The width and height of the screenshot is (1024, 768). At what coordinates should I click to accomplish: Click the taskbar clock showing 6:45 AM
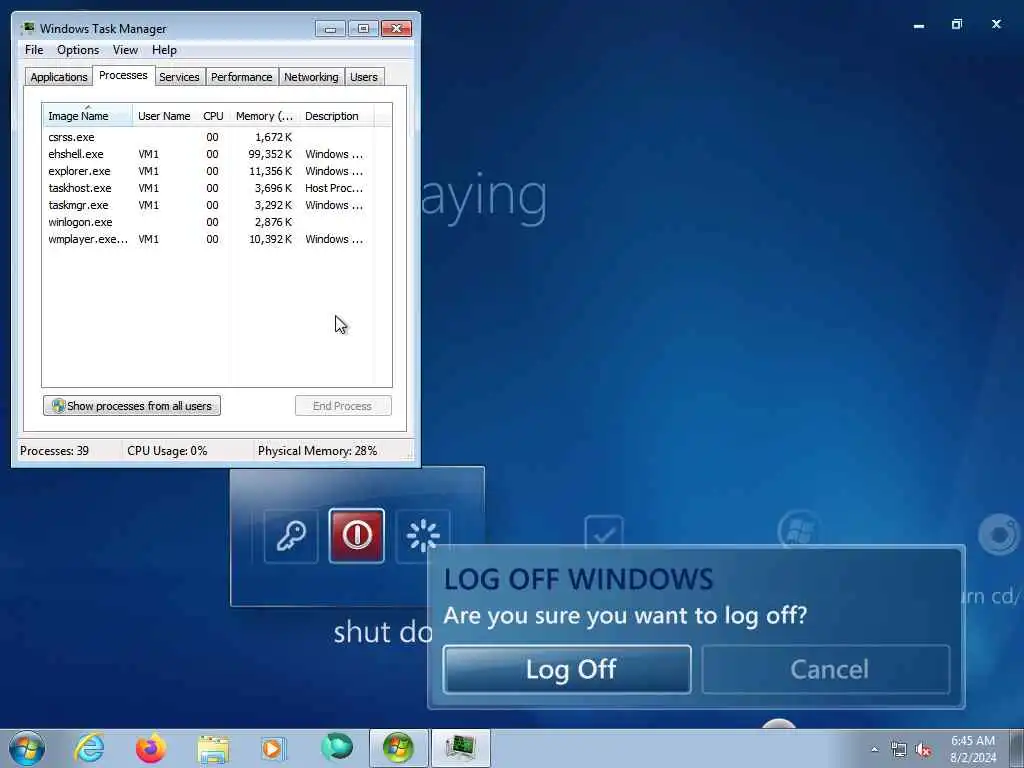(973, 749)
